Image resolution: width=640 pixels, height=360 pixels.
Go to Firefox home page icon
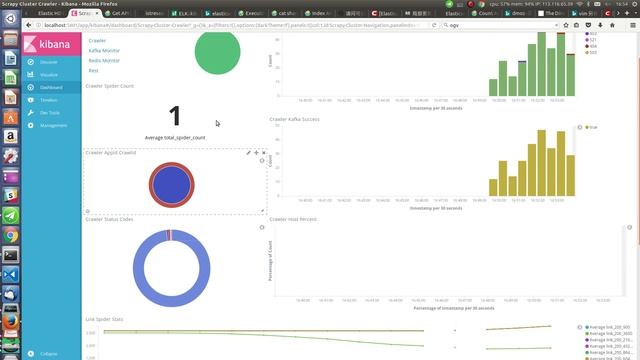(612, 25)
